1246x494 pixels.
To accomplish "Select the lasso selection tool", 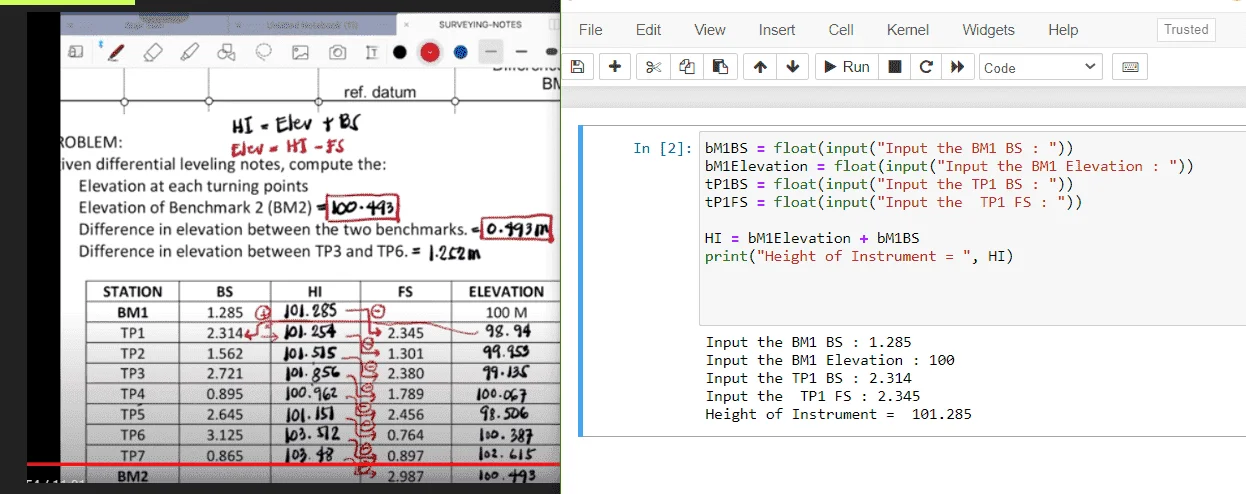I will coord(264,51).
